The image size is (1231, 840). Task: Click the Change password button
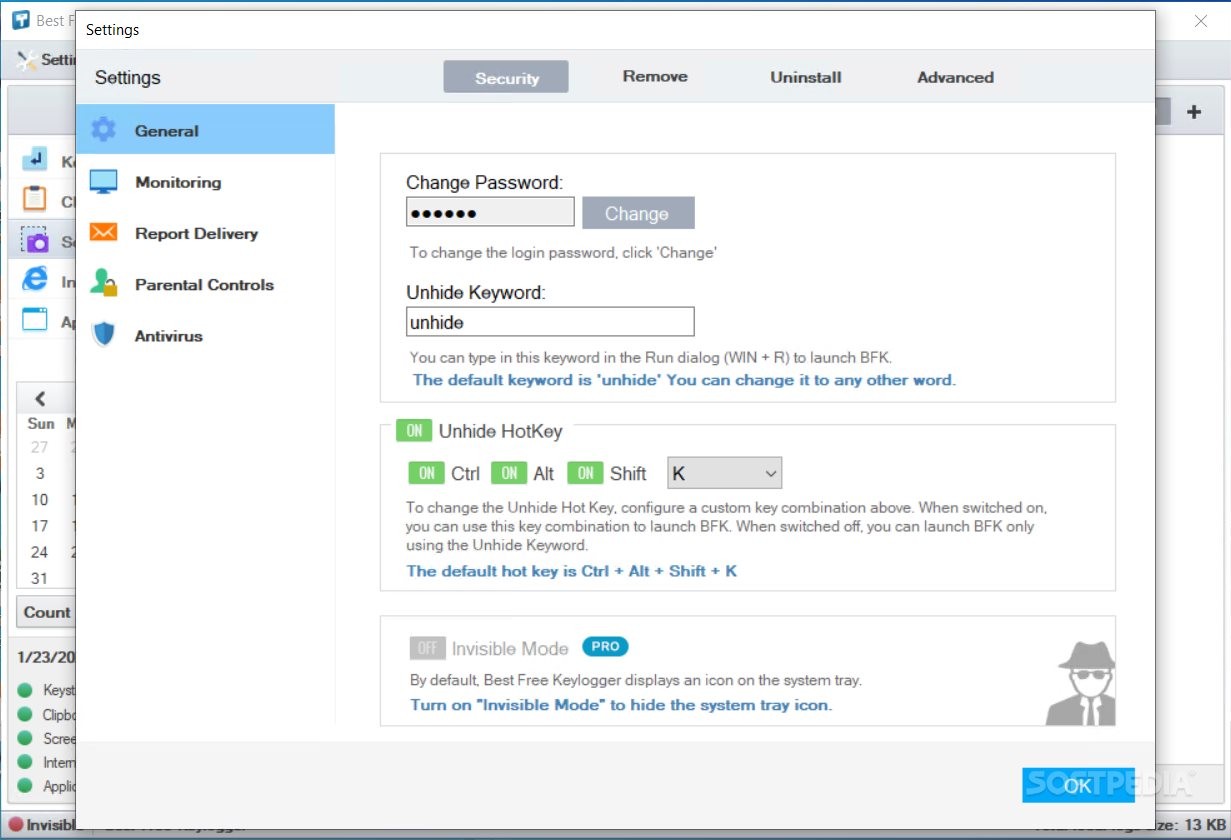[638, 213]
